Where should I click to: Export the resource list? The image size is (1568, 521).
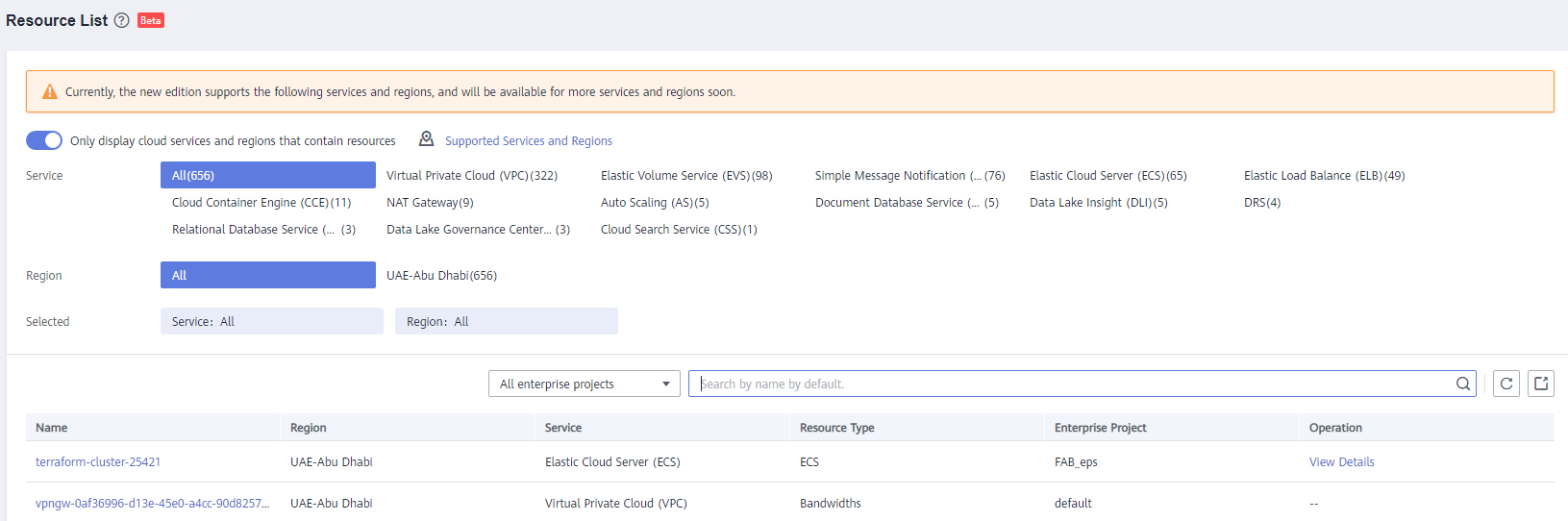[1541, 384]
